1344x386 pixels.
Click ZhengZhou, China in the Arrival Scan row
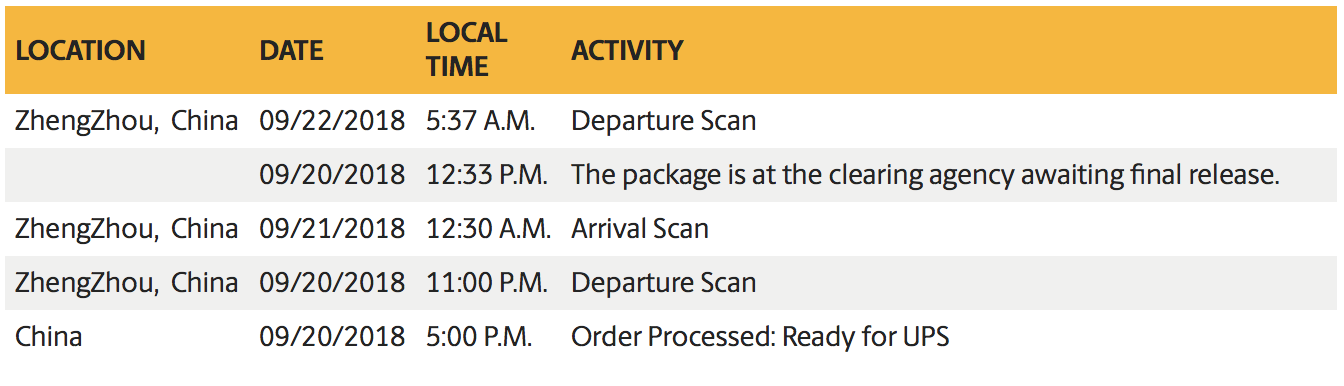pos(126,229)
